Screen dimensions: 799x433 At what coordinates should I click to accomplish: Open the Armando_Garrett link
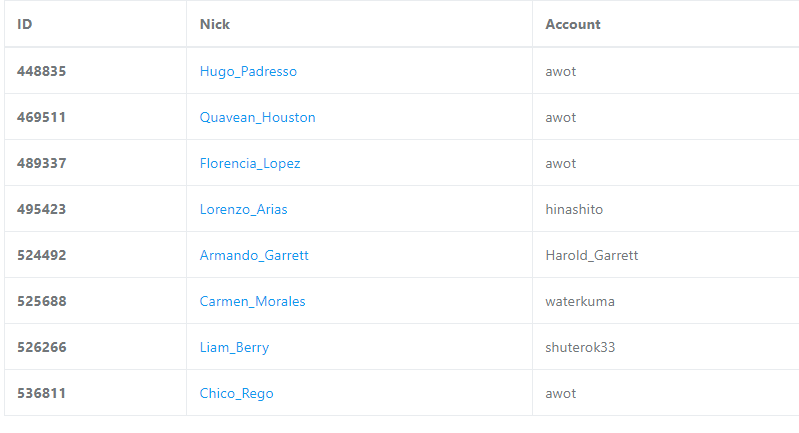coord(254,255)
